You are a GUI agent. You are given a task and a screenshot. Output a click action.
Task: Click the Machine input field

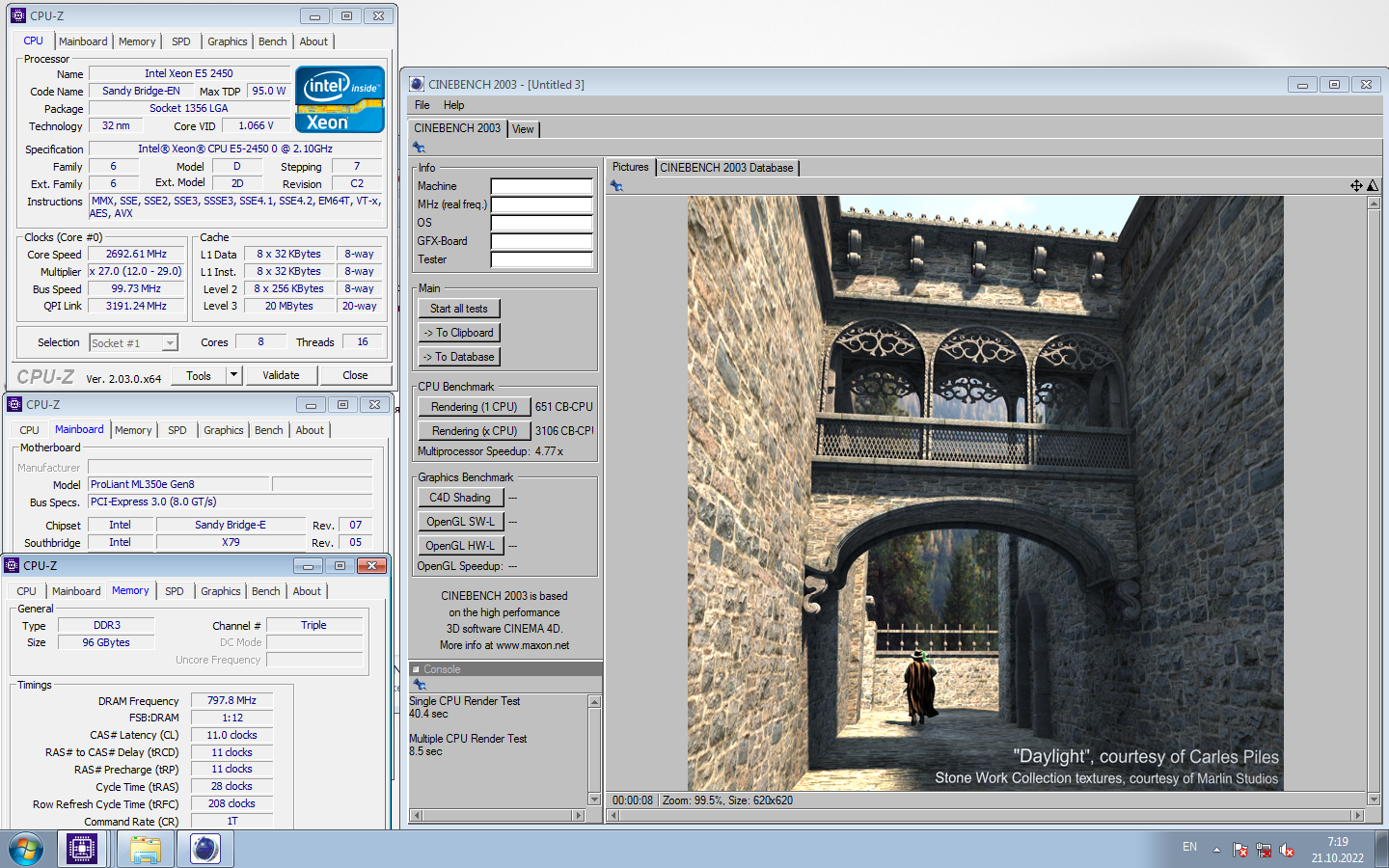(x=541, y=186)
